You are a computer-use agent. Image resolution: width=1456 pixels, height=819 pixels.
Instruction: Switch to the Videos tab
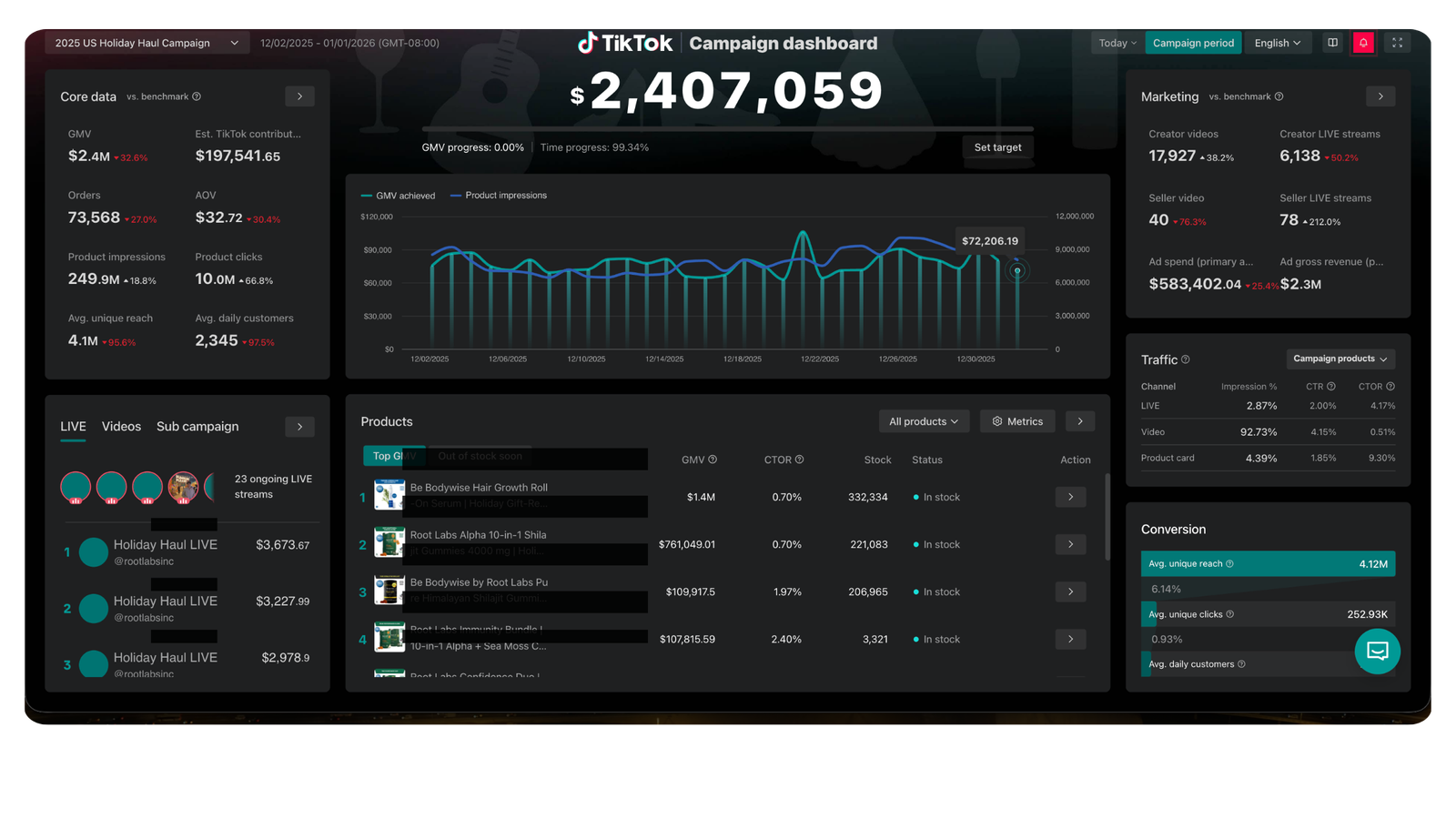click(121, 427)
